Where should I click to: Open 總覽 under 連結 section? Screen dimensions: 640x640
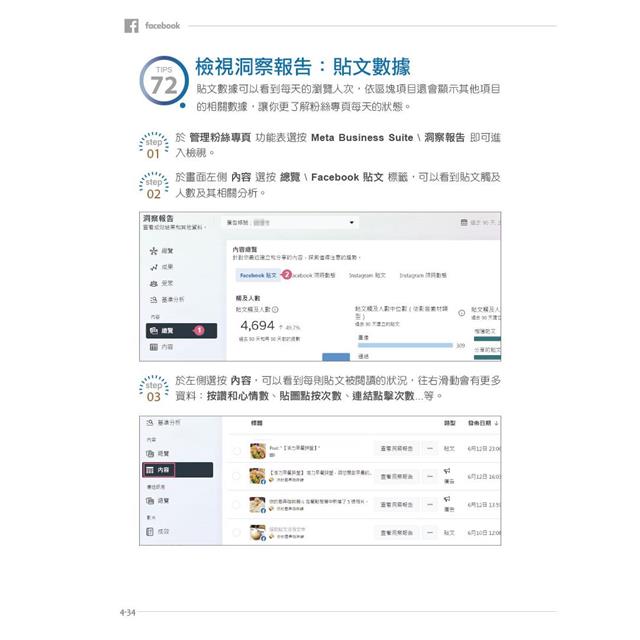click(x=158, y=501)
